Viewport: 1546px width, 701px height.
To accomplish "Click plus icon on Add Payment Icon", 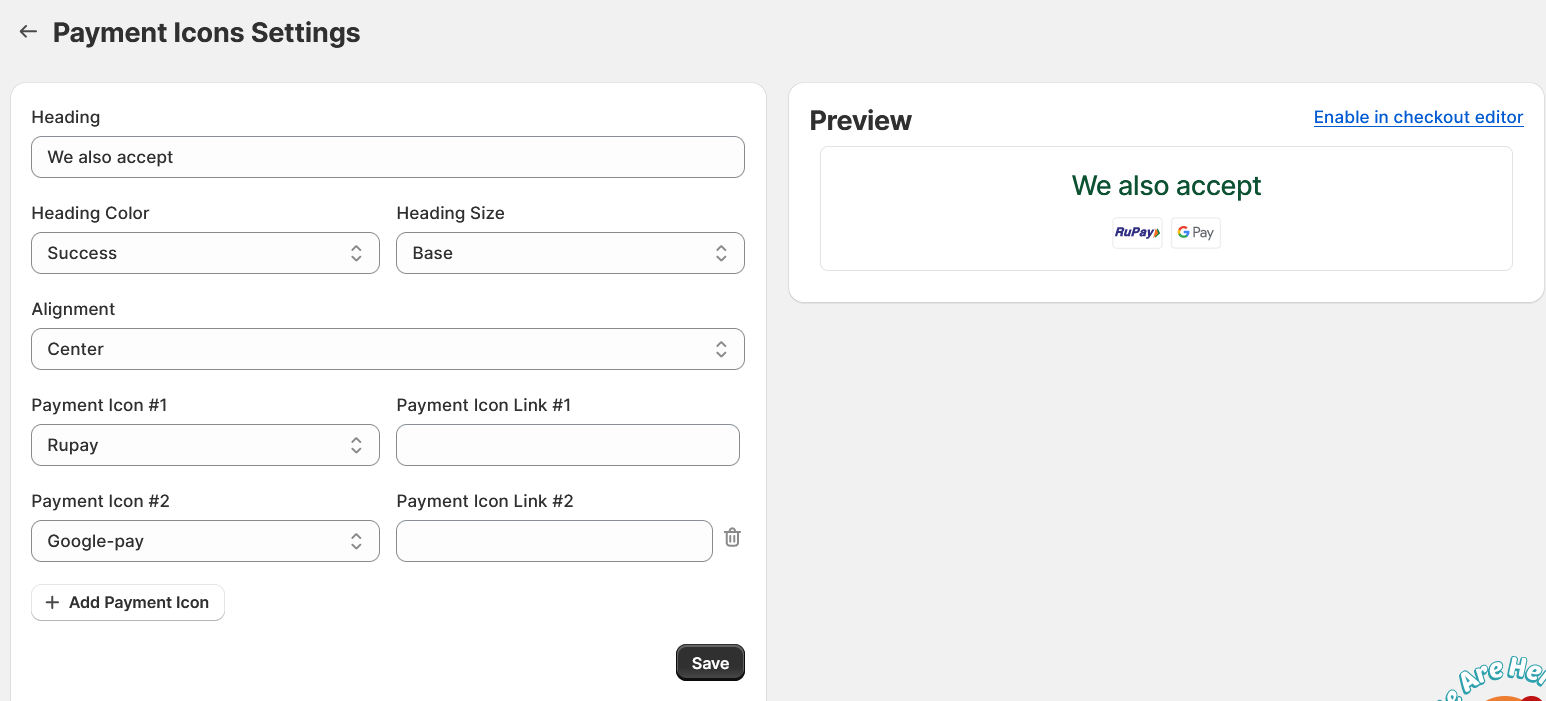I will [x=53, y=603].
